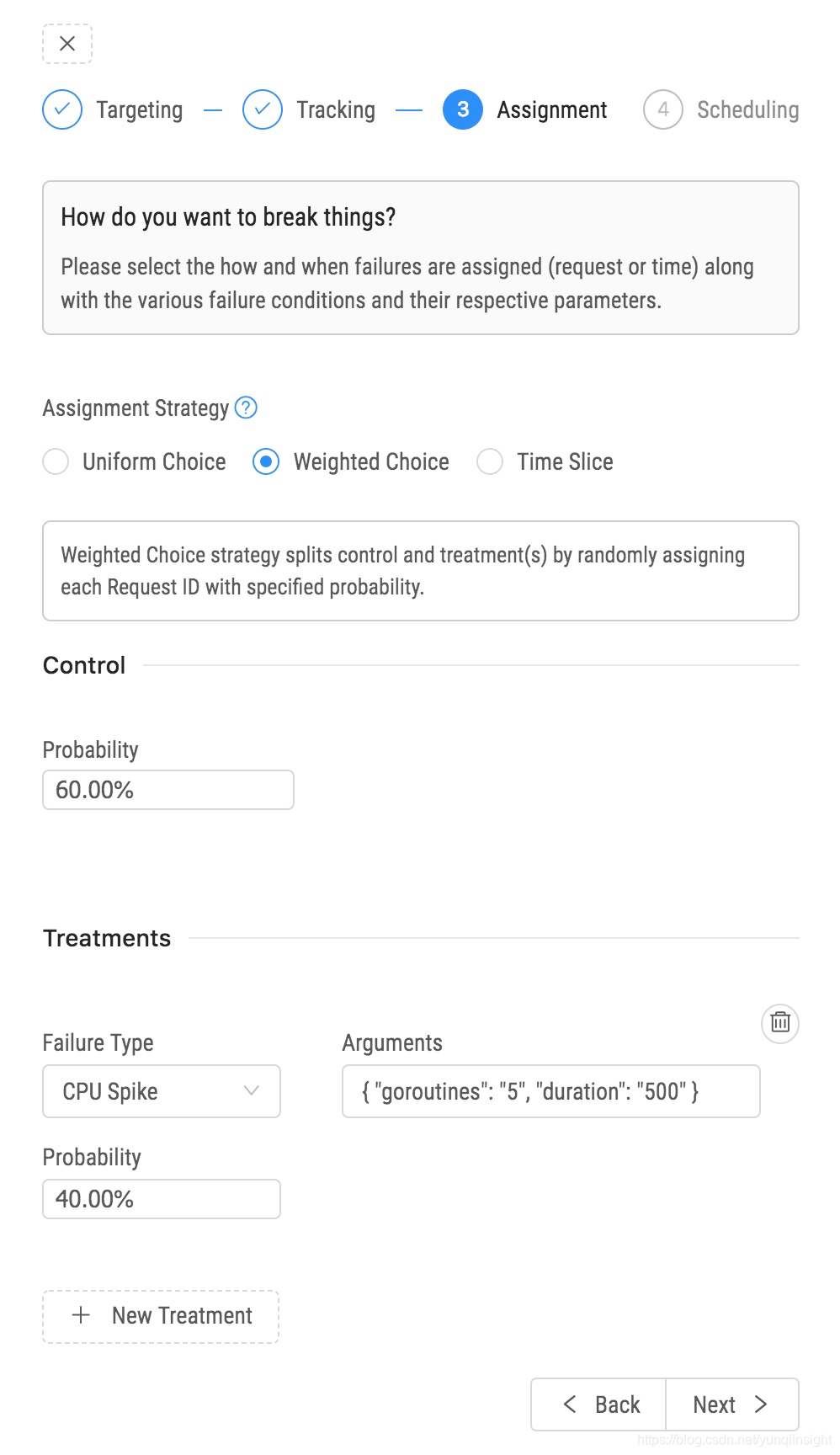Image resolution: width=840 pixels, height=1455 pixels.
Task: Select the Weighted Choice radio option
Action: tap(266, 461)
